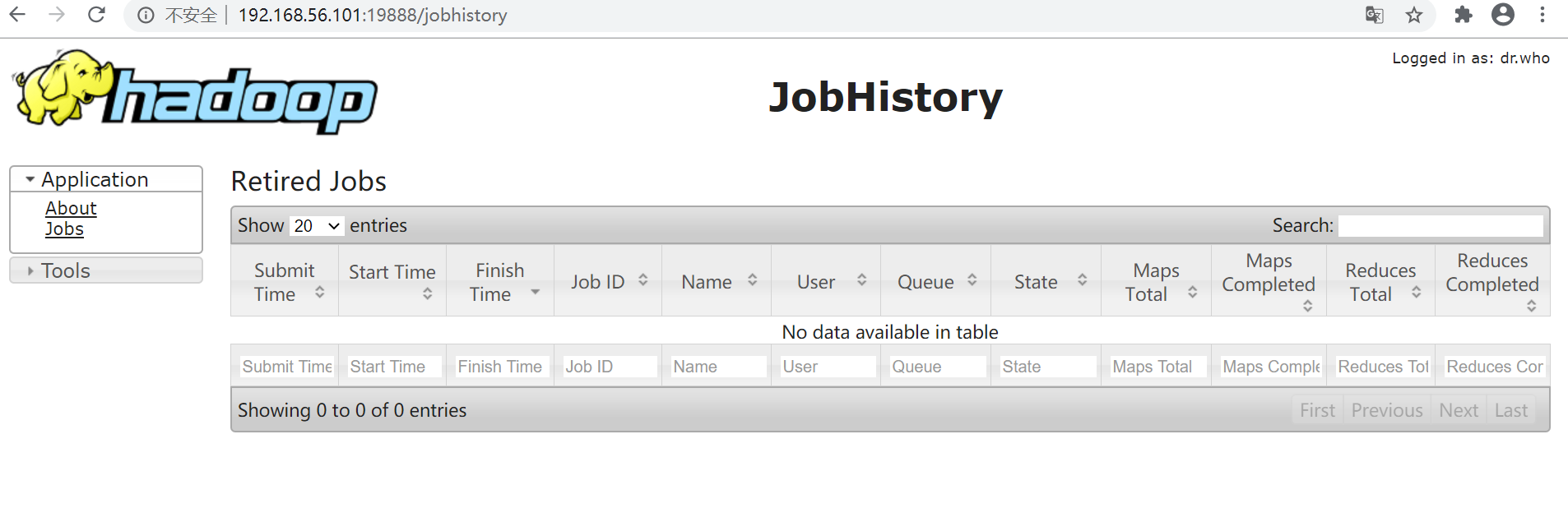
Task: Sort by Start Time column
Action: (392, 281)
